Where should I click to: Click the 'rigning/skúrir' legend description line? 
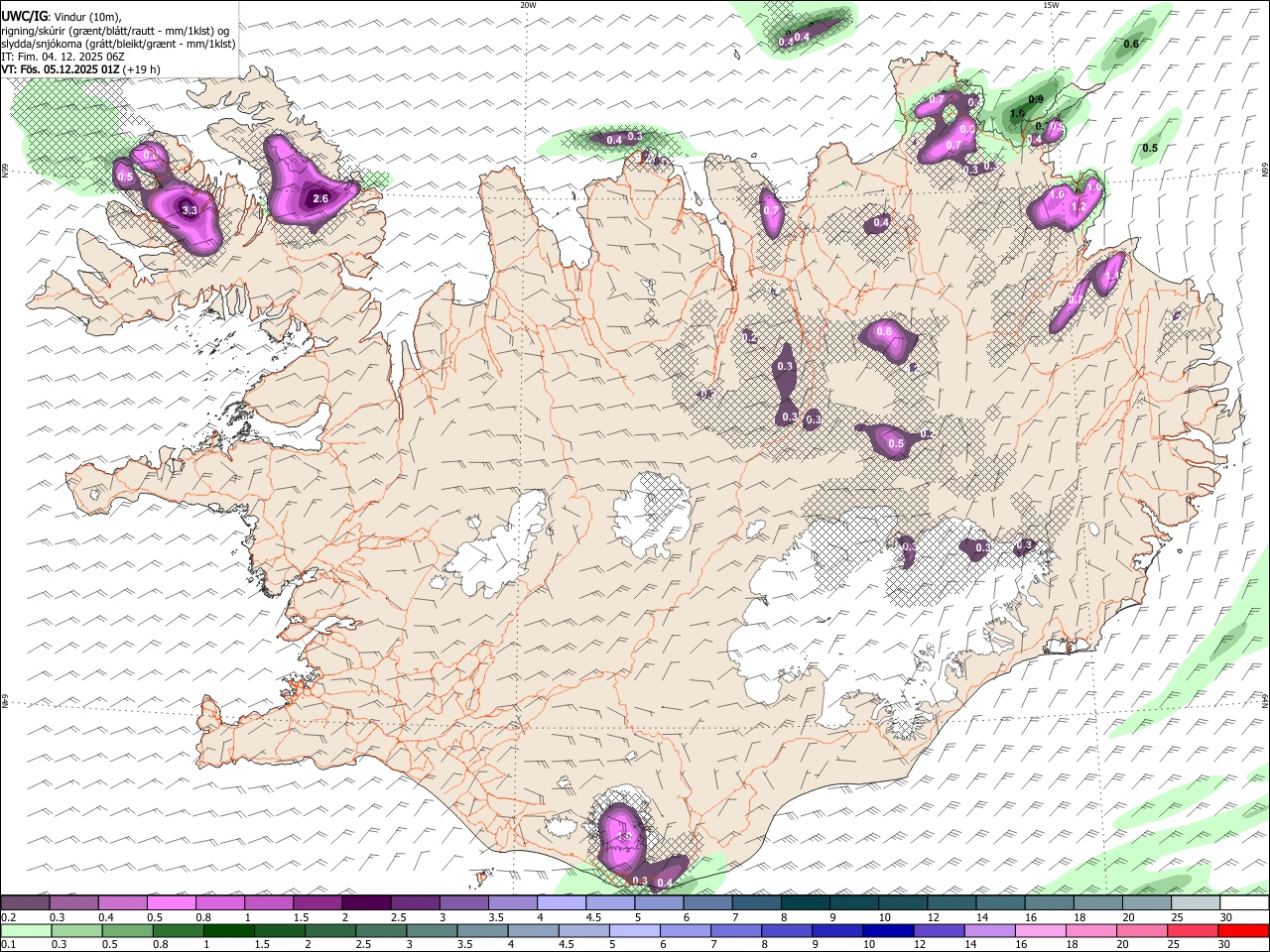click(116, 30)
